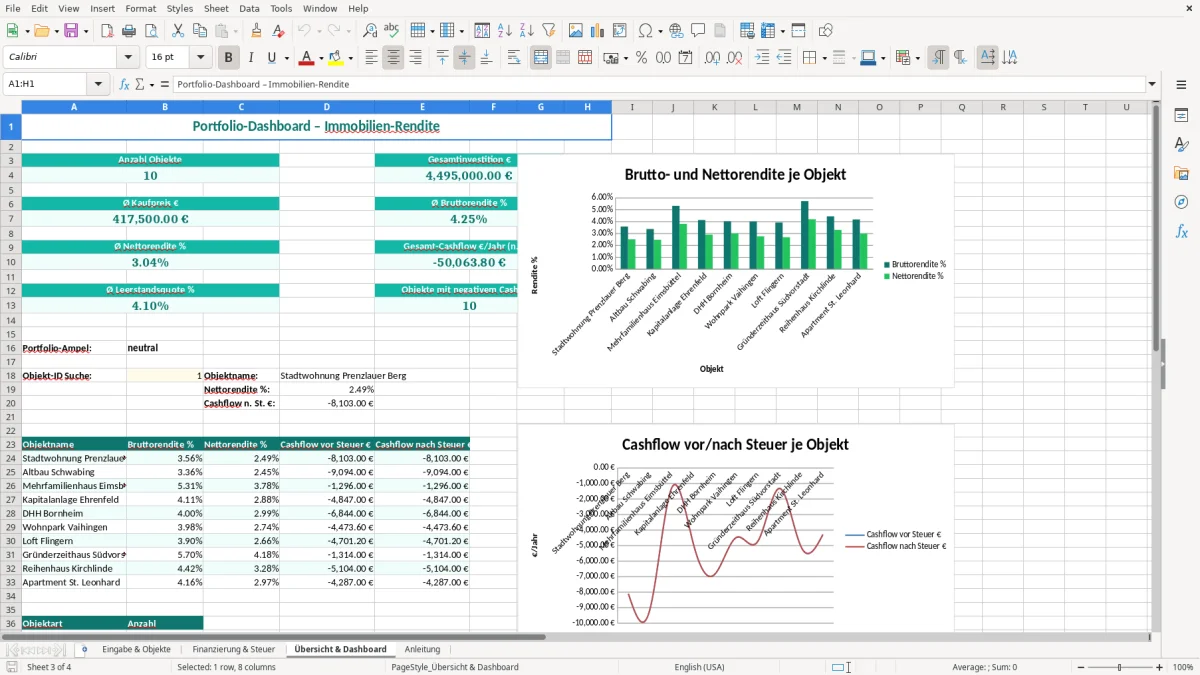Open the Sidebar Navigator panel
Screen dimensions: 1200x675
tap(1181, 202)
